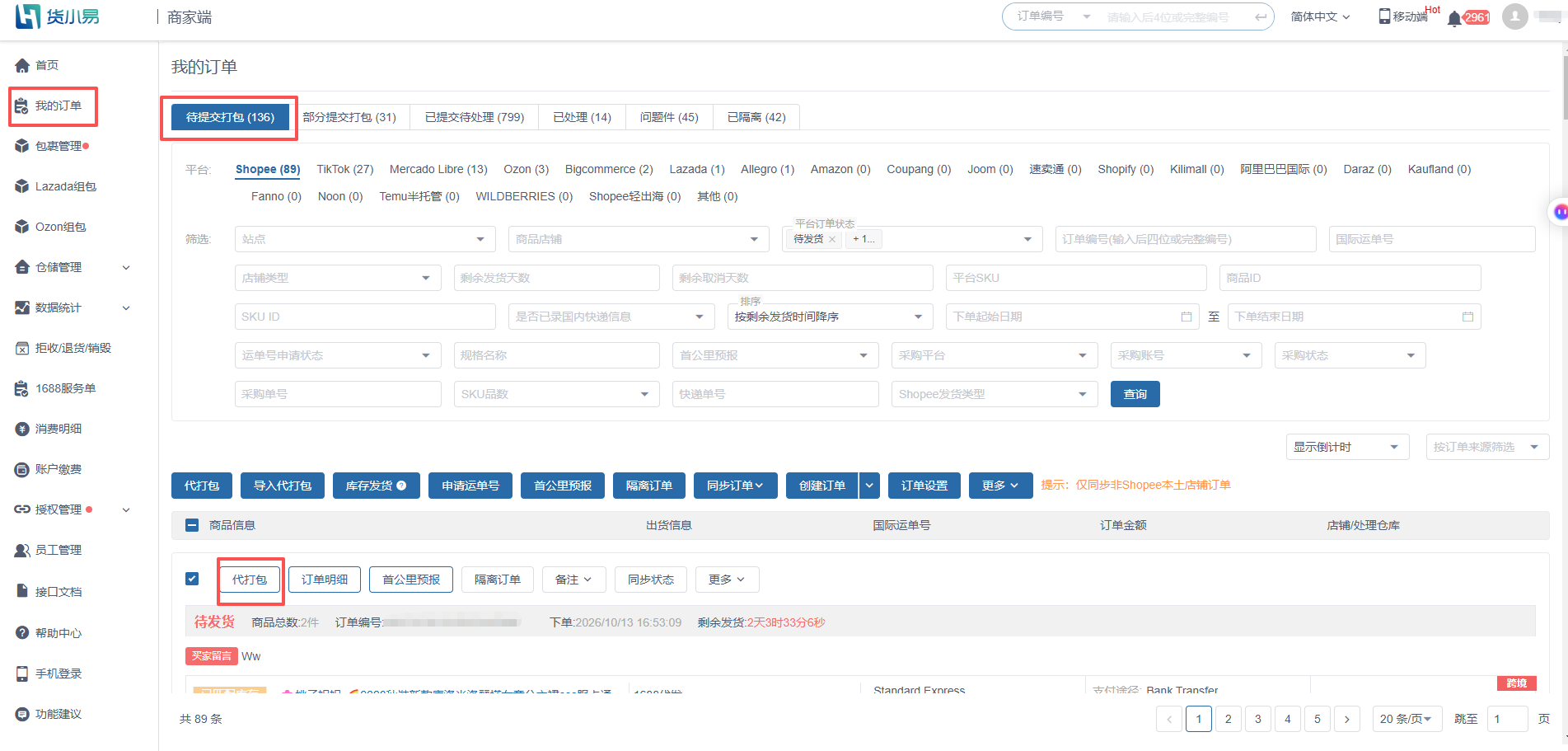Toggle the select-all checkbox in table header
Viewport: 1568px width, 751px height.
[x=192, y=525]
